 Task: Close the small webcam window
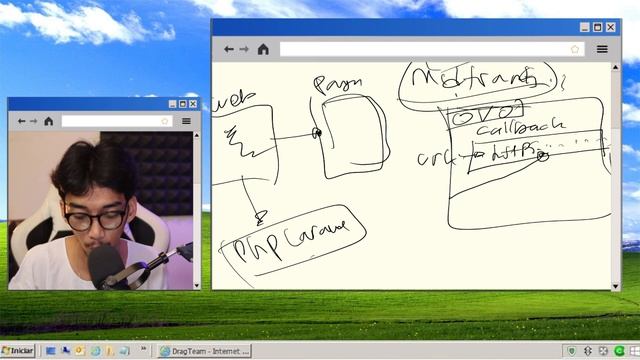coord(193,104)
